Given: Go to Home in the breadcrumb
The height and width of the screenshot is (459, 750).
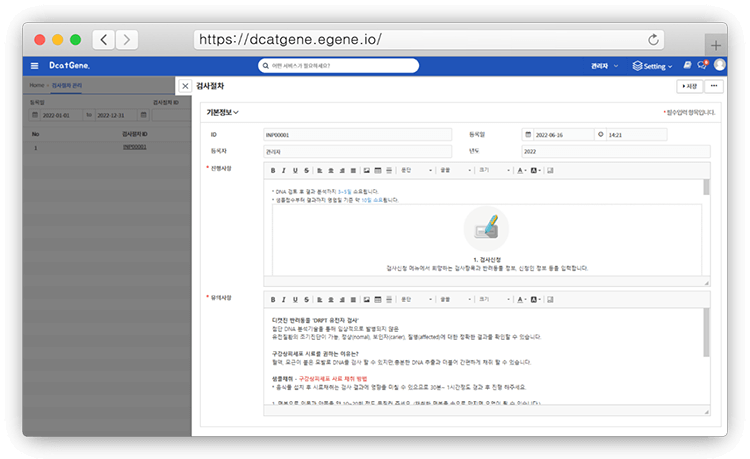Looking at the screenshot, I should tap(35, 86).
